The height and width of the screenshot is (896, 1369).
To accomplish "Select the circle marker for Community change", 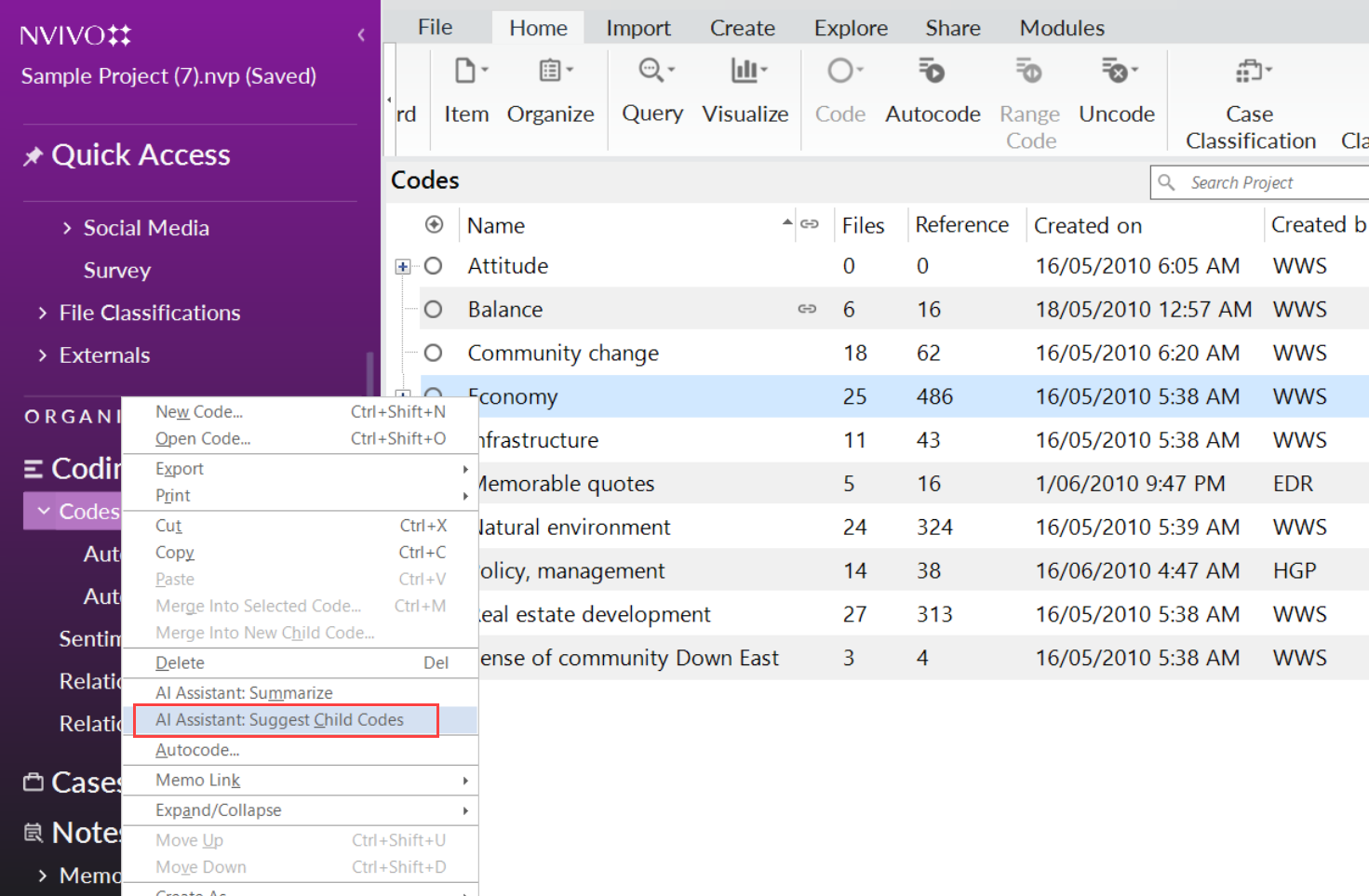I will click(433, 353).
